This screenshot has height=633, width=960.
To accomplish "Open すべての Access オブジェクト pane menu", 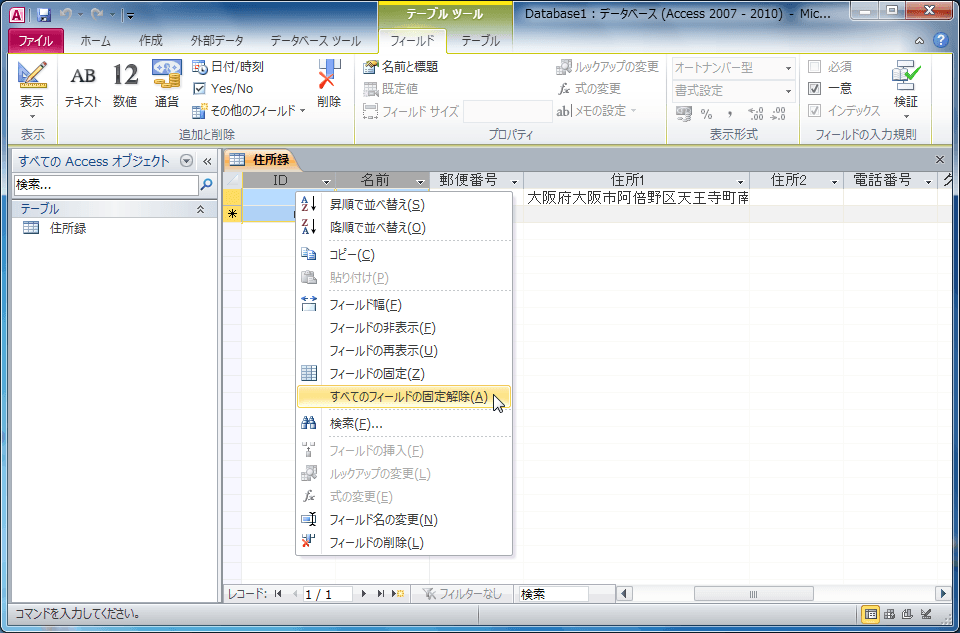I will click(187, 161).
